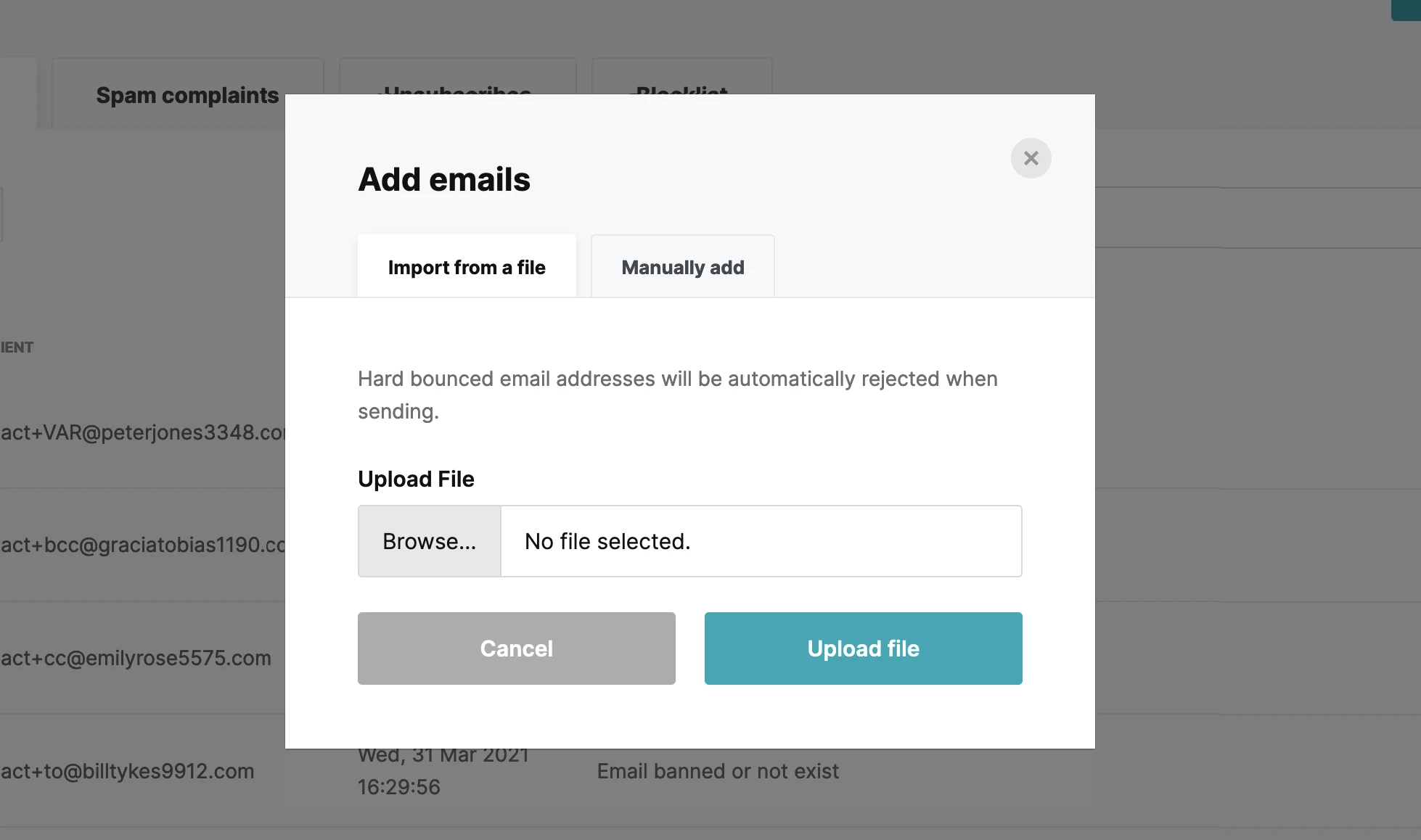Screen dimensions: 1421x840
Task: Click the Upload File label
Action: [416, 479]
